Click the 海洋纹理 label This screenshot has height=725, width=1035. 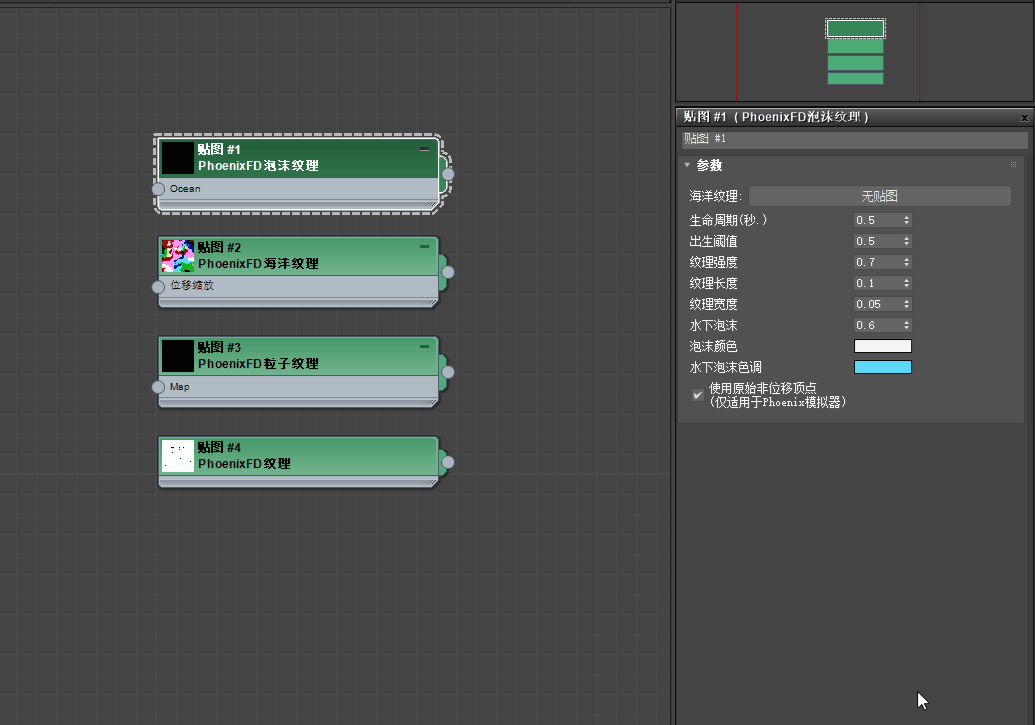716,196
